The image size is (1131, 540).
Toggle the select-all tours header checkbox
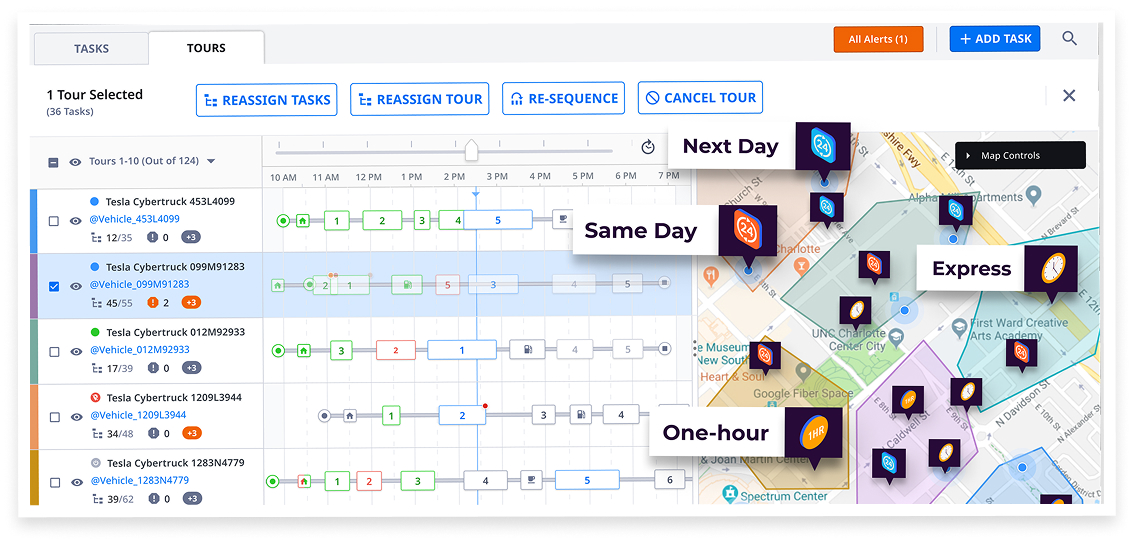pyautogui.click(x=53, y=162)
